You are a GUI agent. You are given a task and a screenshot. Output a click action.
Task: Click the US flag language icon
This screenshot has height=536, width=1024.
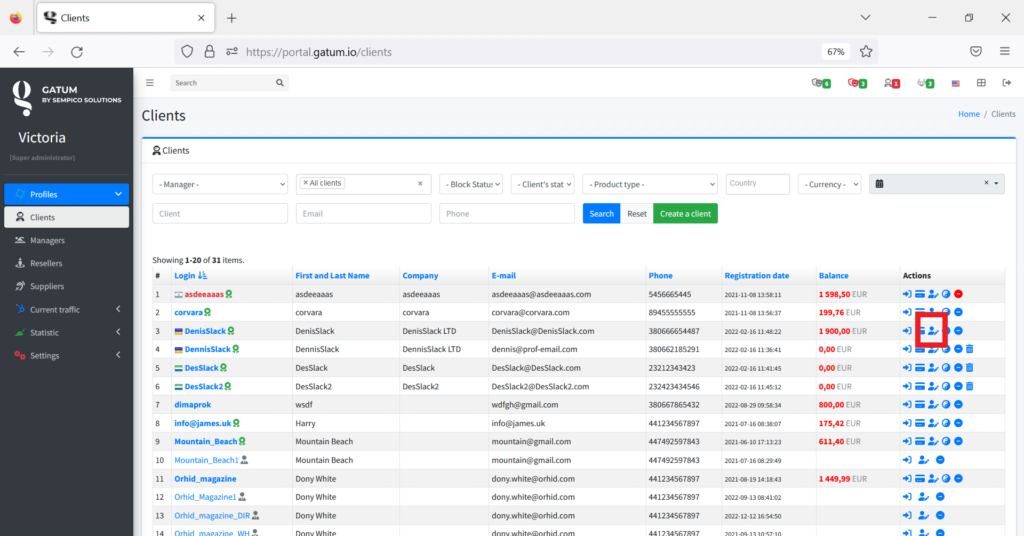956,83
